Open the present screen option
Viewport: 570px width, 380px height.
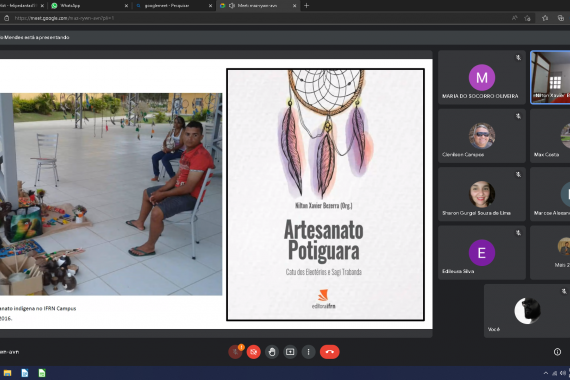click(290, 352)
